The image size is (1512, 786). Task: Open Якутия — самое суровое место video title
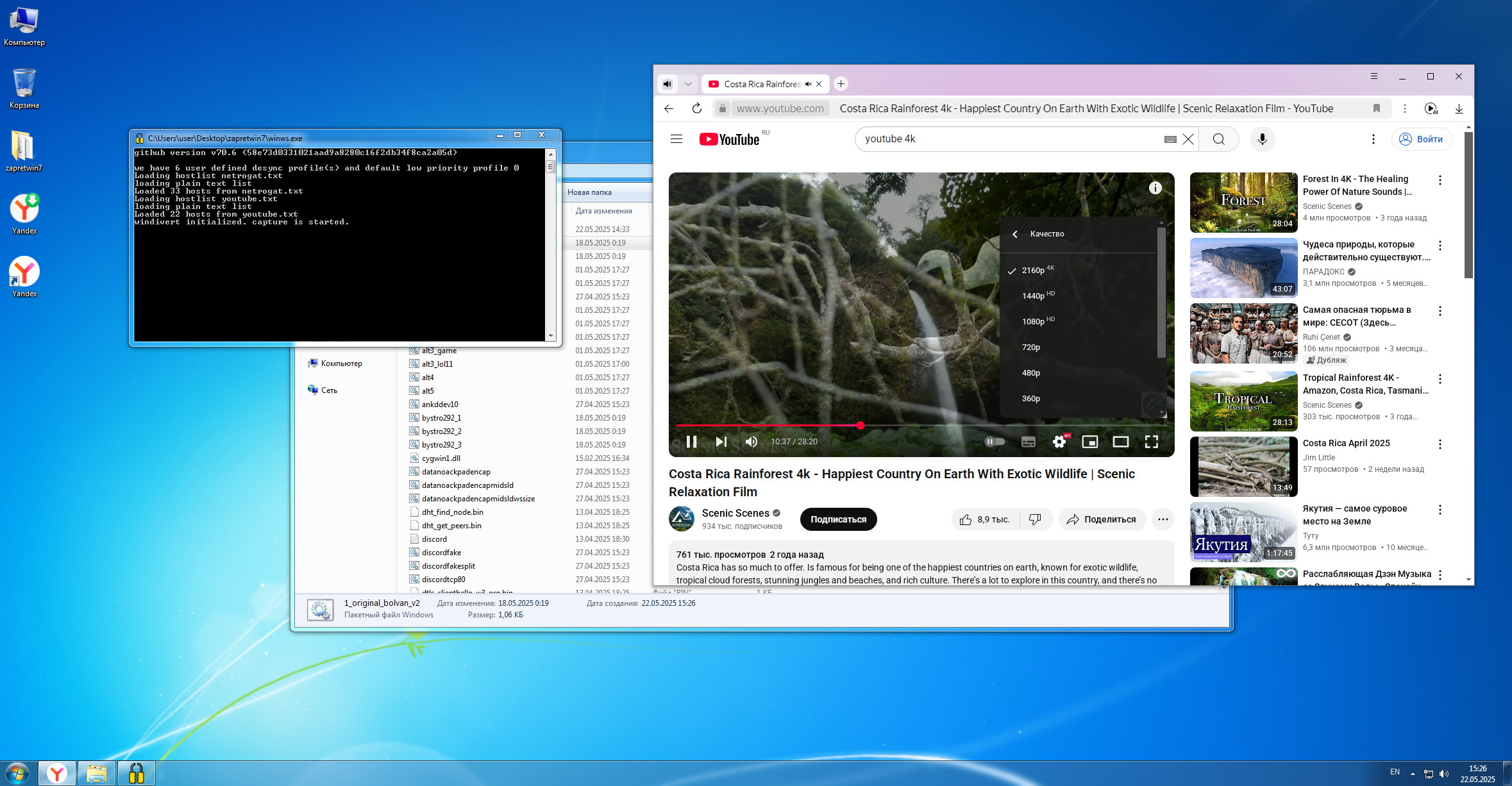click(1354, 515)
